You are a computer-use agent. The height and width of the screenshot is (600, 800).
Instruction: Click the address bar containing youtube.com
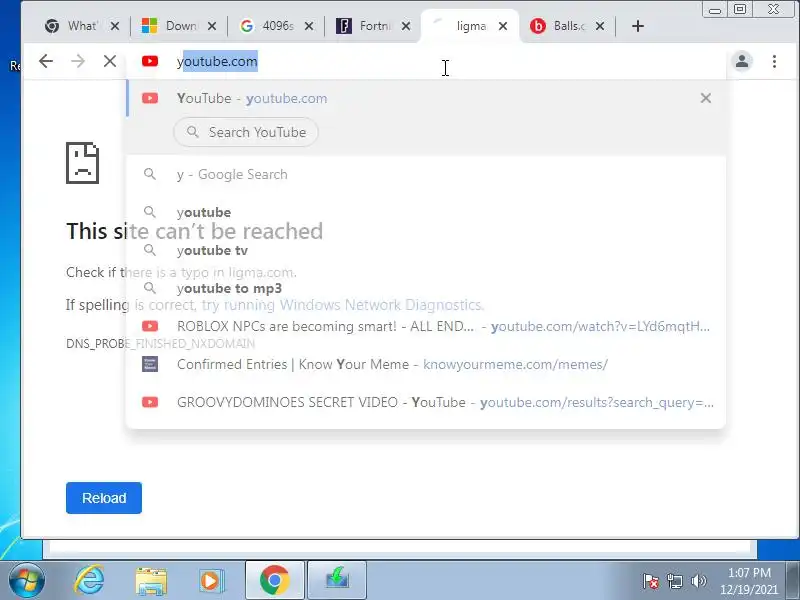(426, 61)
